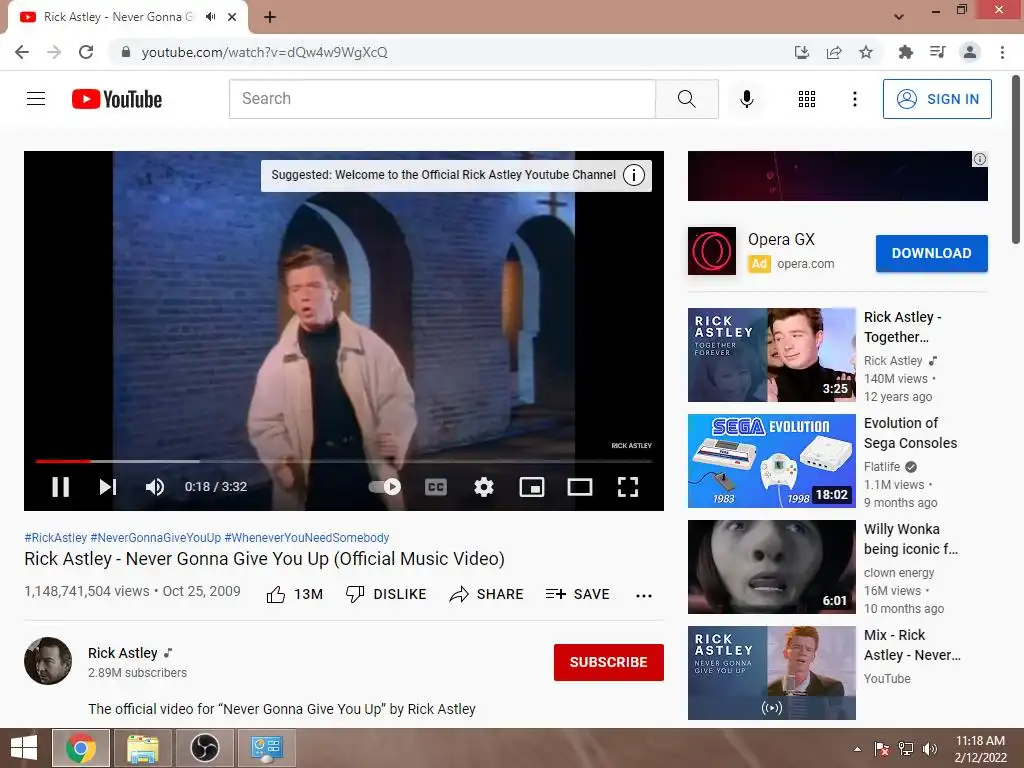This screenshot has width=1024, height=768.
Task: Open the suggested card info icon
Action: [633, 175]
